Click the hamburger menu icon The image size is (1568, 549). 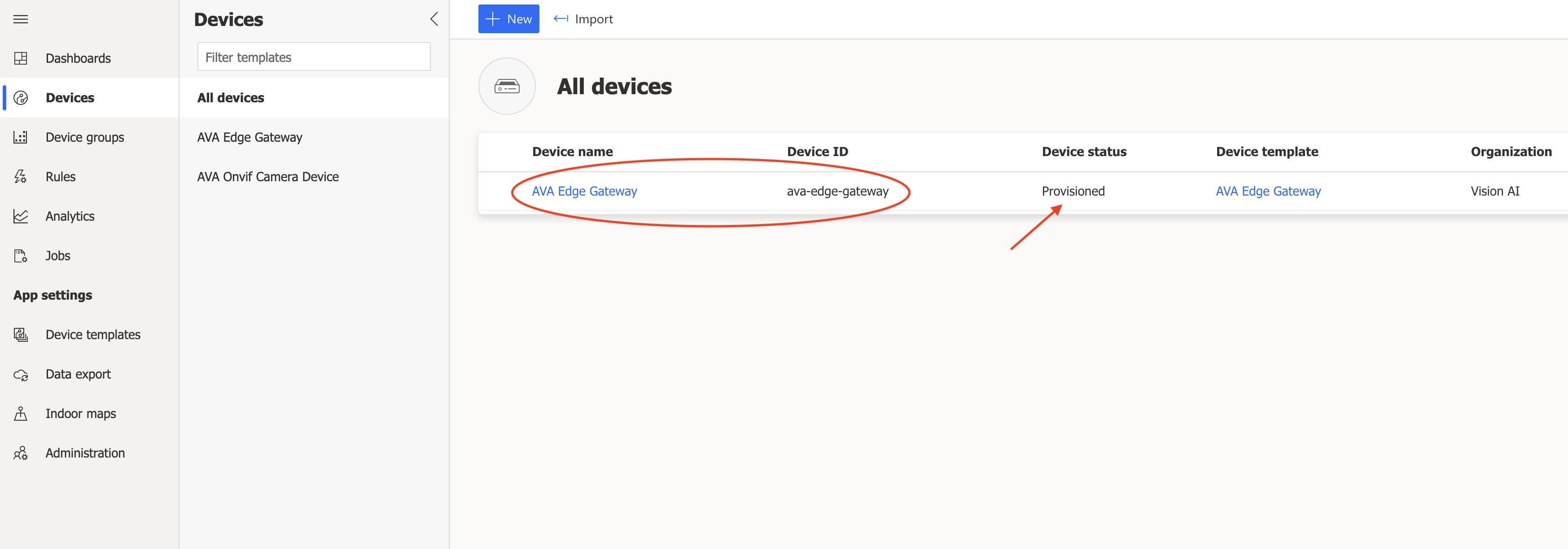pyautogui.click(x=21, y=19)
